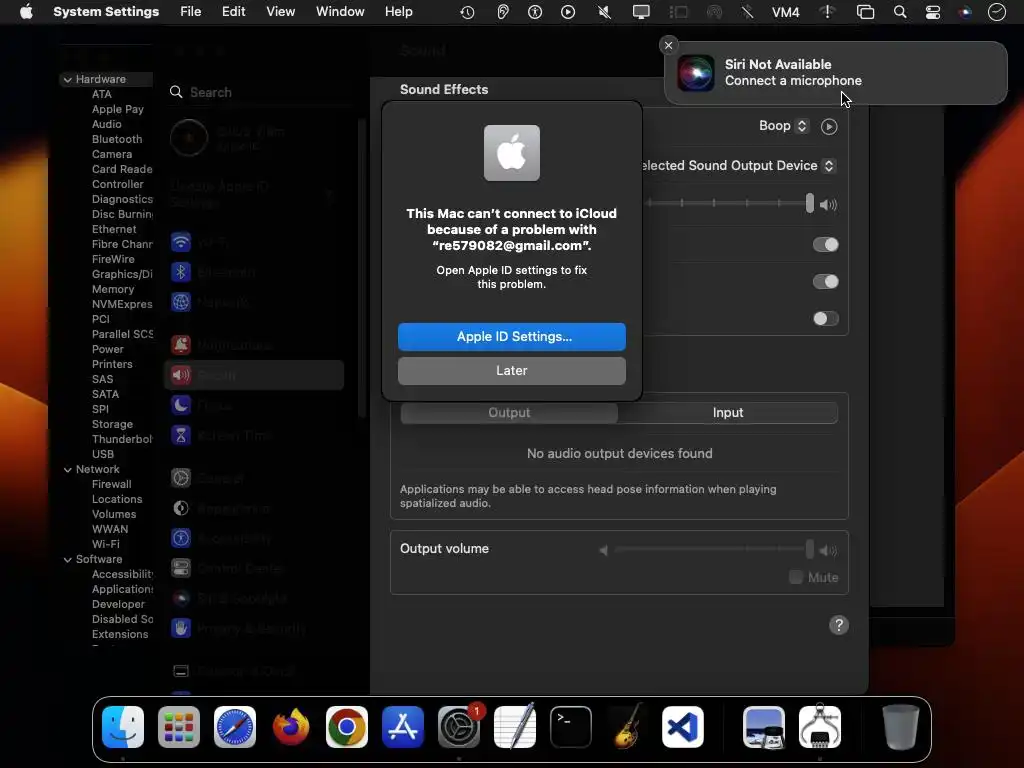
Task: Dismiss the Siri Not Available notification
Action: 668,45
